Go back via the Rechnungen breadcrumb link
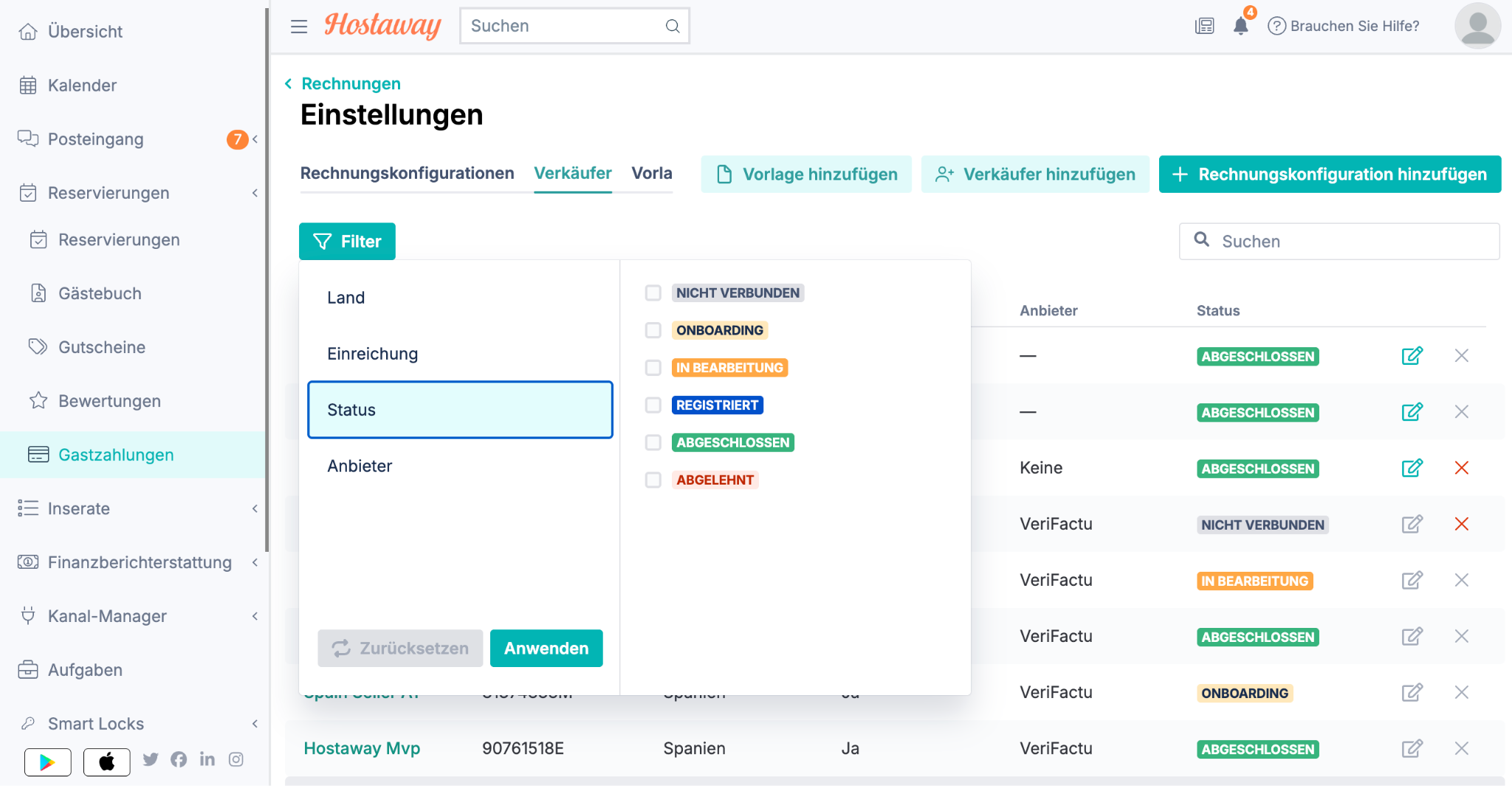1512x786 pixels. 351,83
